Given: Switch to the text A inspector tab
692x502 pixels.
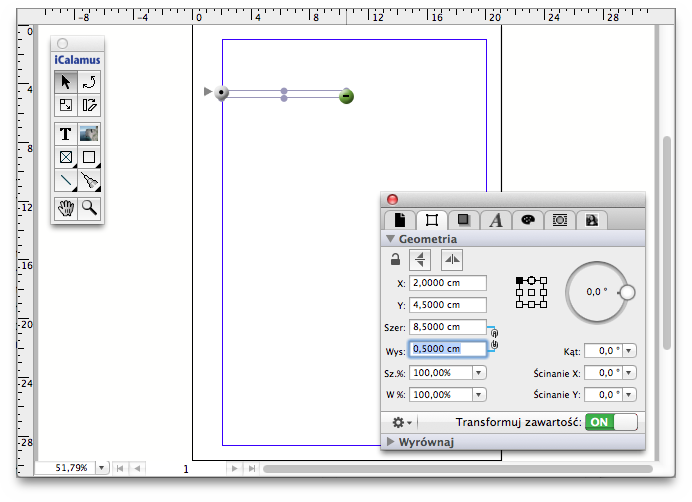Looking at the screenshot, I should tap(496, 220).
